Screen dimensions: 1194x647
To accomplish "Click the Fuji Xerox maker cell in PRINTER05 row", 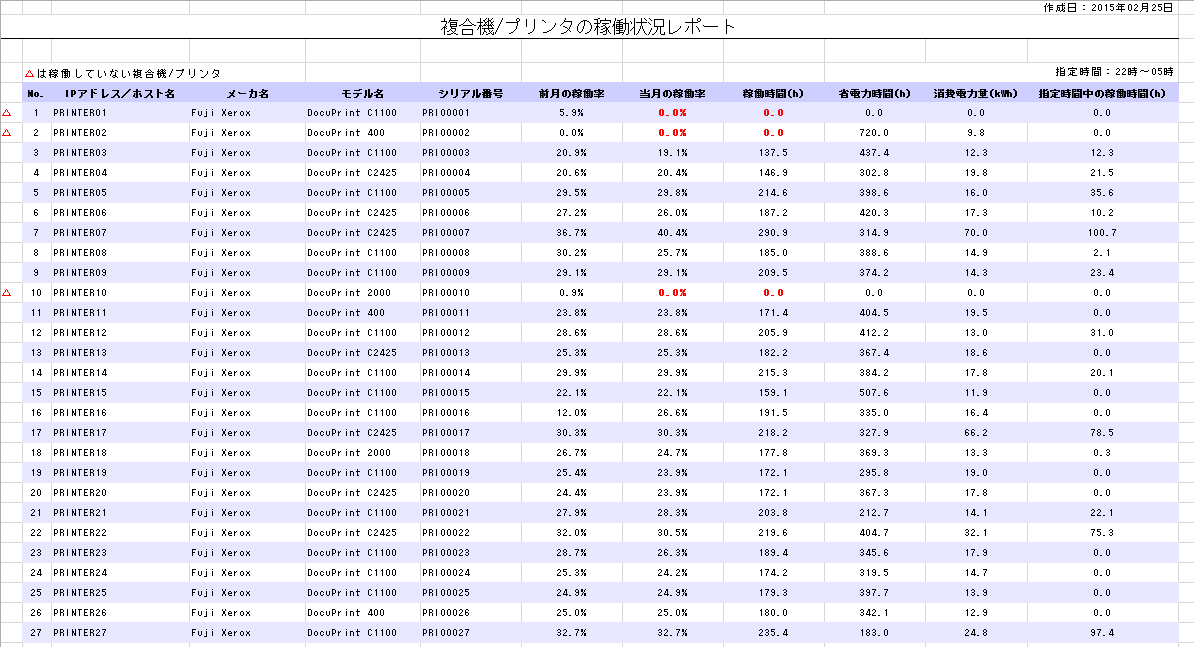I will pyautogui.click(x=221, y=193).
